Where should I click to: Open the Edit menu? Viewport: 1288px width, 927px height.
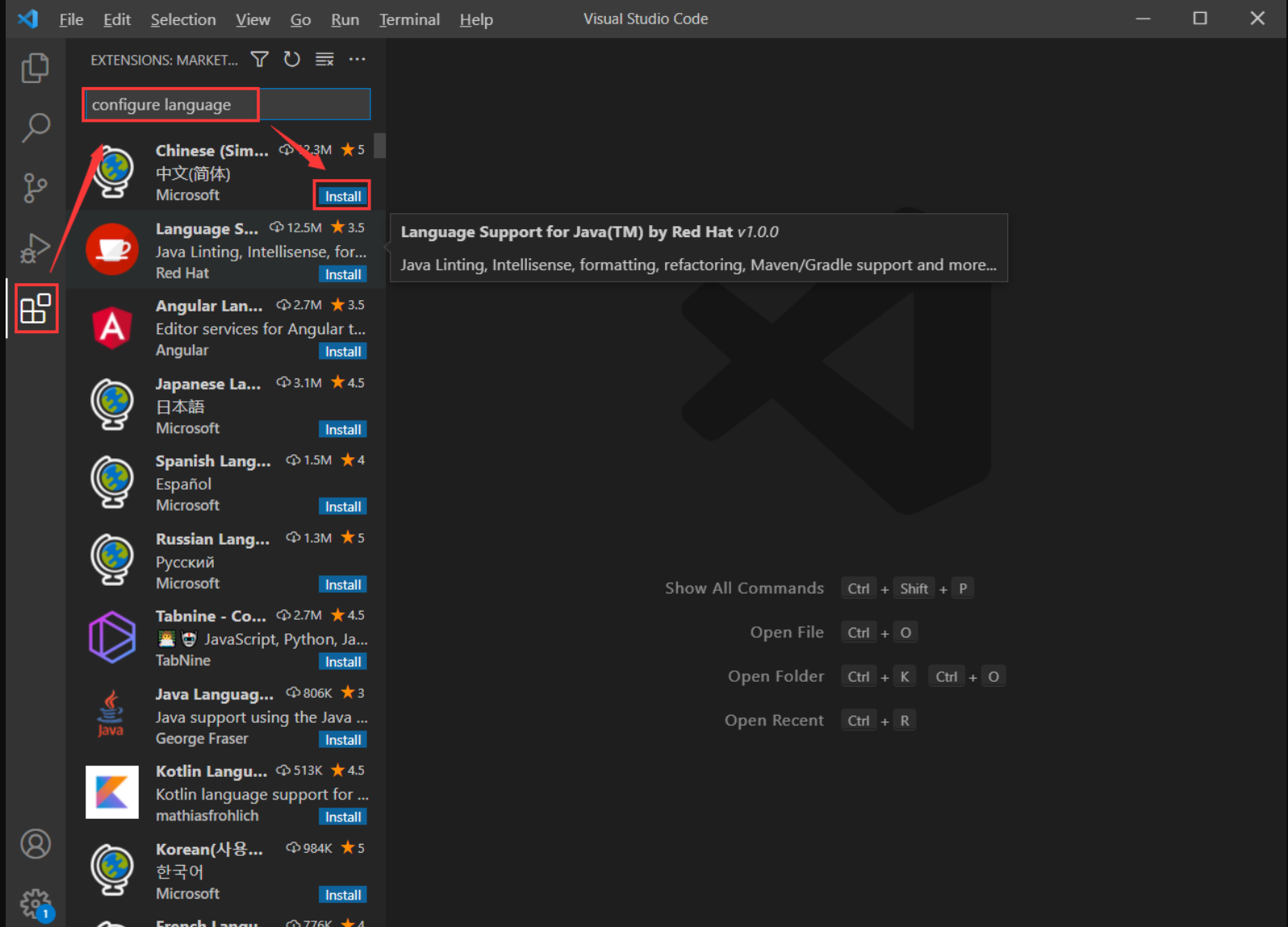(x=117, y=19)
